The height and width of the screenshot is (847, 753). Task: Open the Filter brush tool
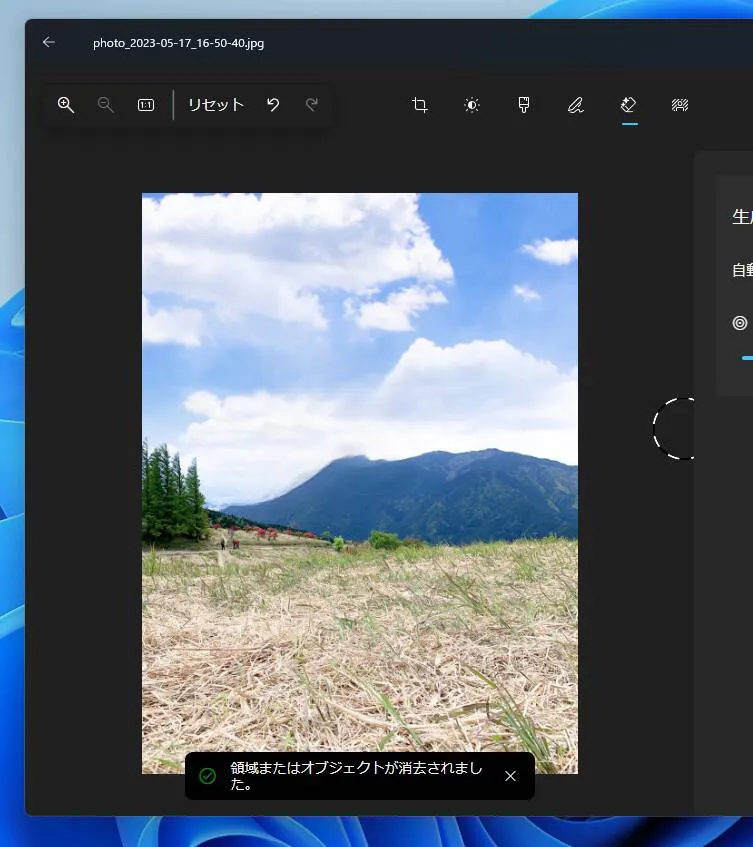coord(523,104)
